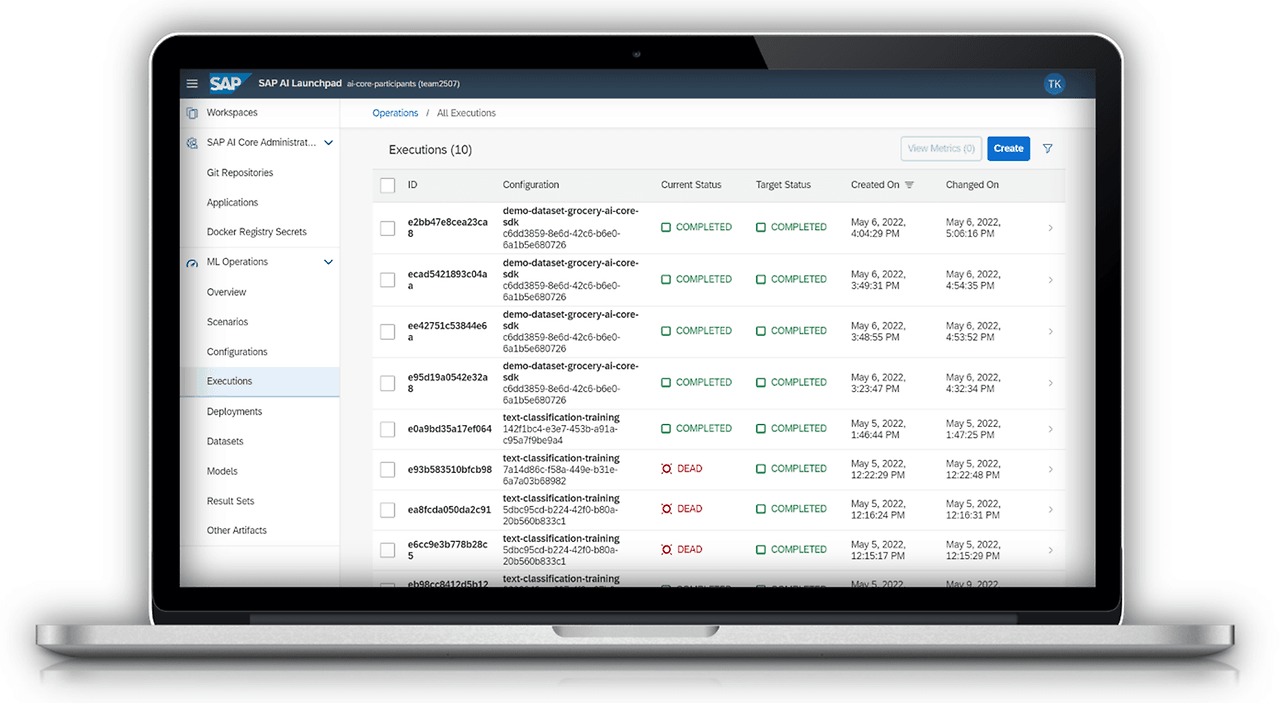Open details arrow for execution ecad5421893c04aa
Image resolution: width=1280 pixels, height=703 pixels.
click(x=1050, y=280)
